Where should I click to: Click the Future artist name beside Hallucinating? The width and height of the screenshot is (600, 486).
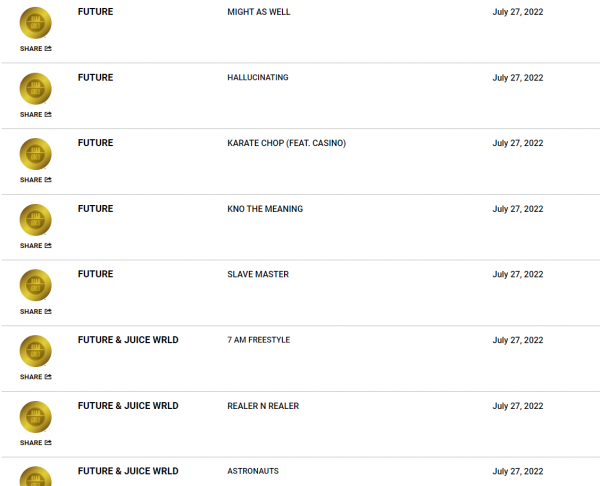pos(96,77)
